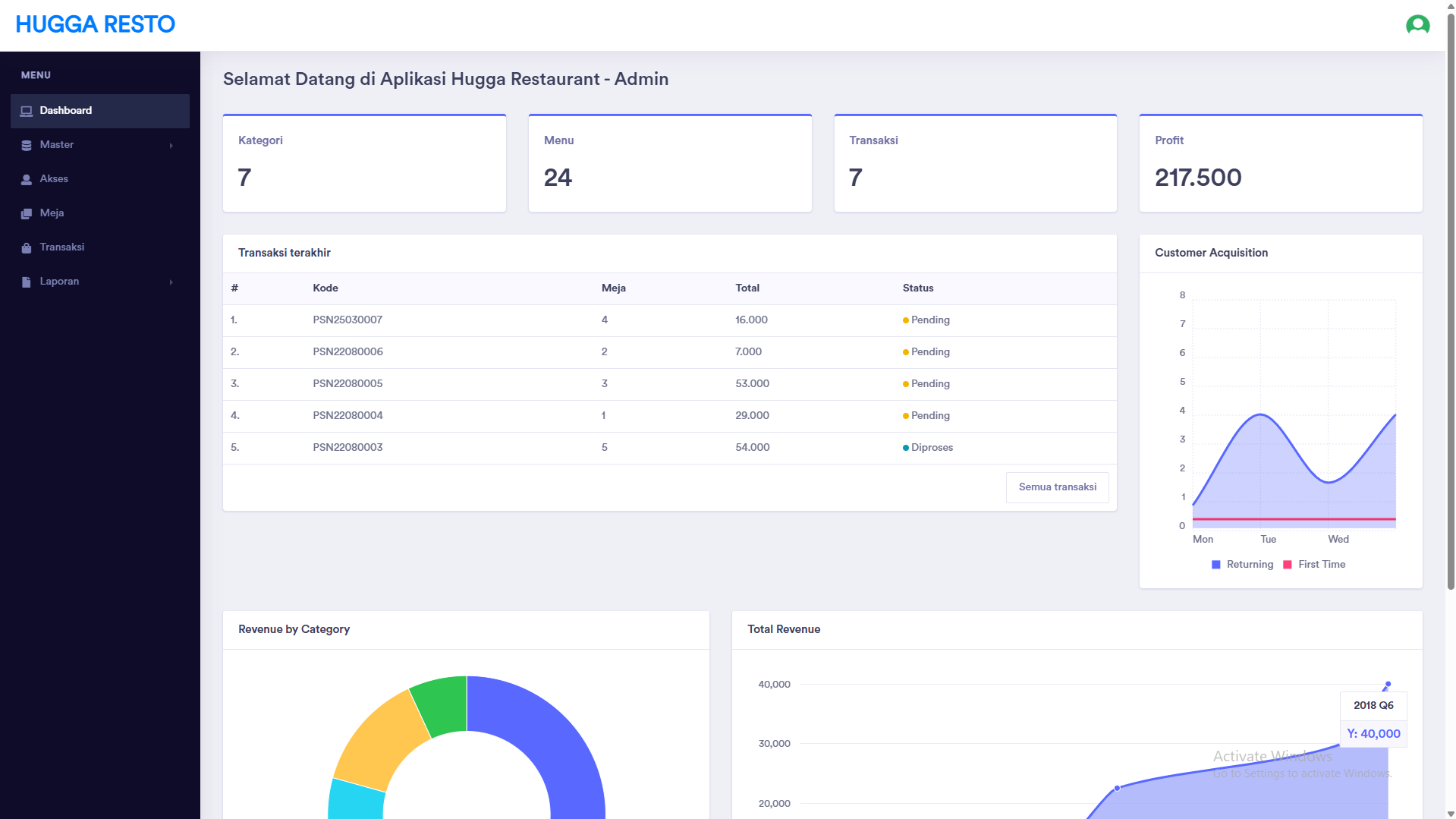Click the red First Time legend swatch
This screenshot has width=1456, height=819.
(x=1287, y=565)
